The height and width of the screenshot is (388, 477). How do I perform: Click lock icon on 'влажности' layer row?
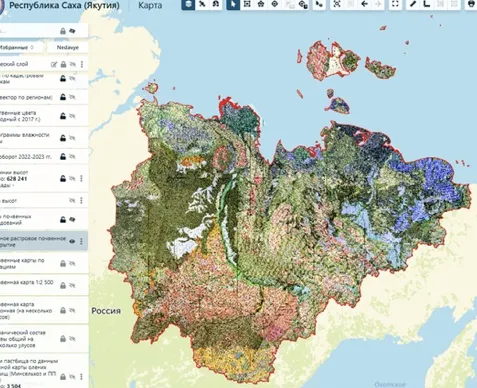pos(63,138)
